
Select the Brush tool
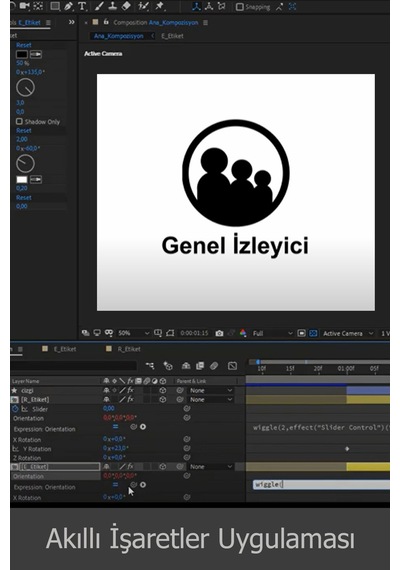(99, 6)
